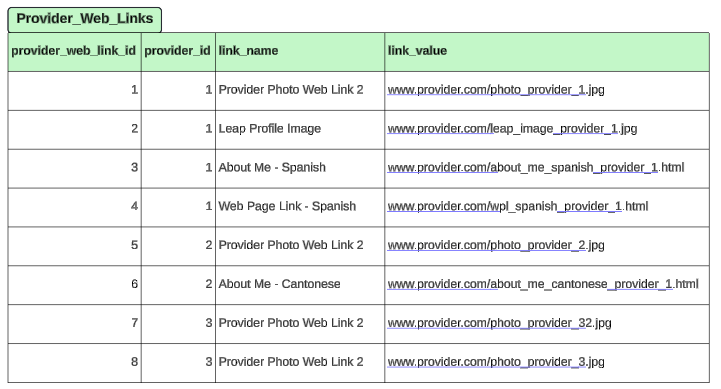This screenshot has width=721, height=389.
Task: Open the wpl_spanish_provider_1.html link
Action: [x=518, y=206]
